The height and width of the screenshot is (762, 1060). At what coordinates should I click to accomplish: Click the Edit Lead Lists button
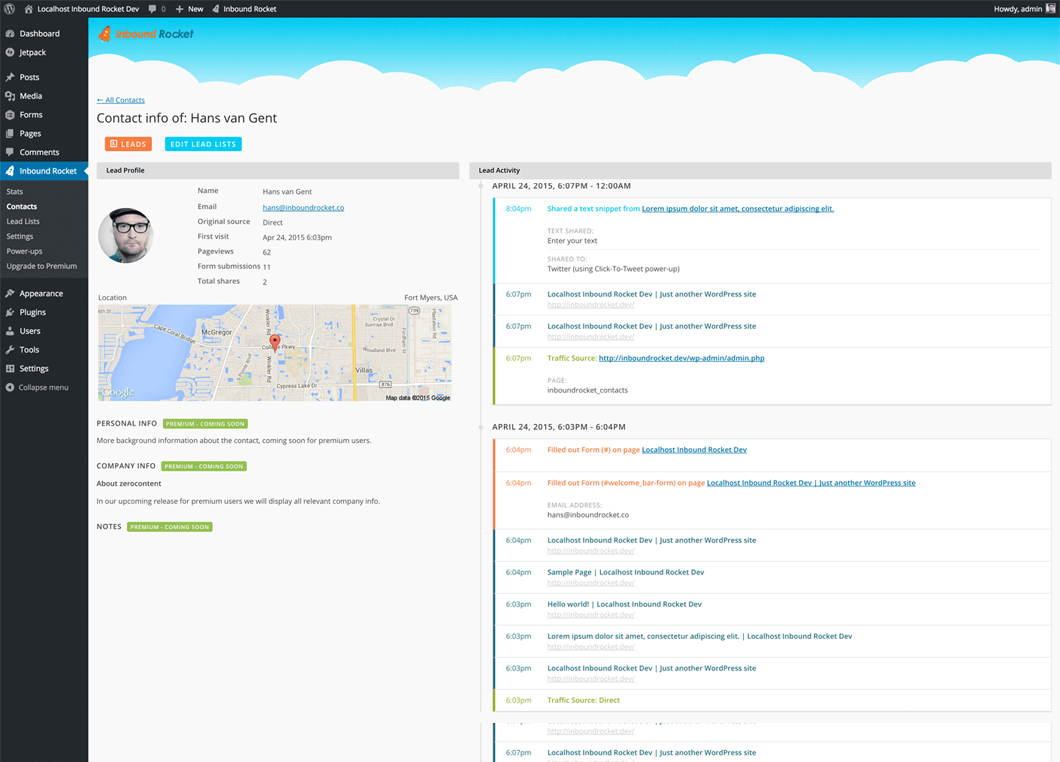[203, 144]
